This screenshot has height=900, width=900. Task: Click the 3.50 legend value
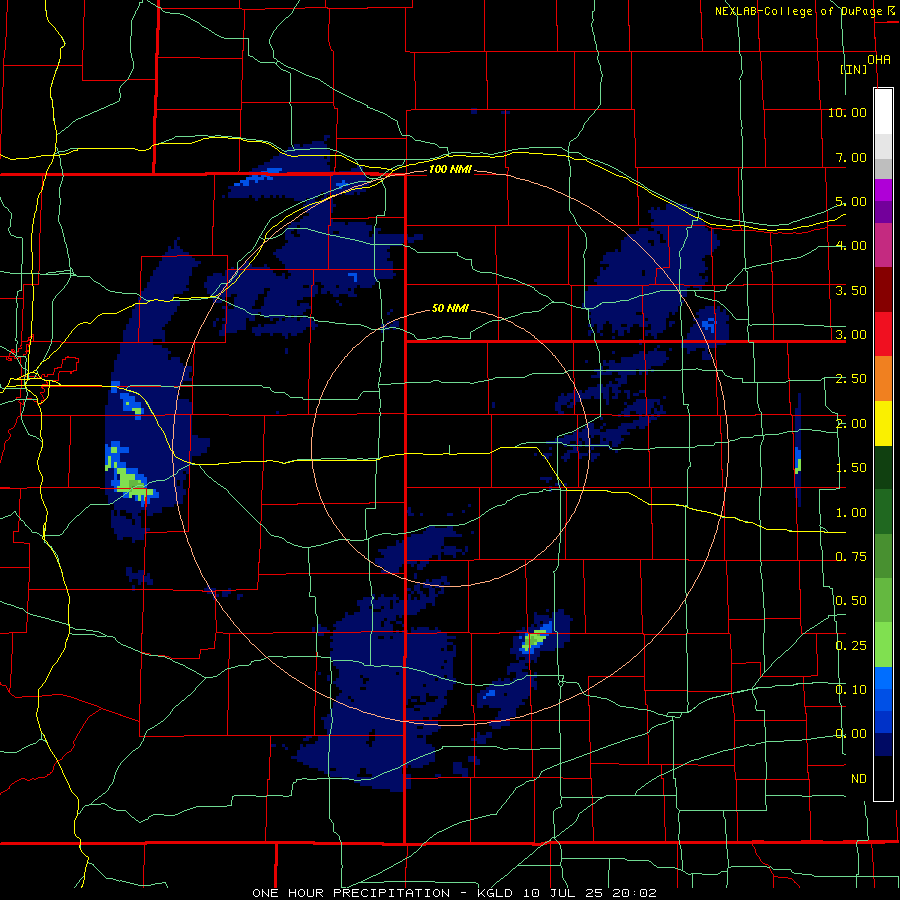pos(851,290)
